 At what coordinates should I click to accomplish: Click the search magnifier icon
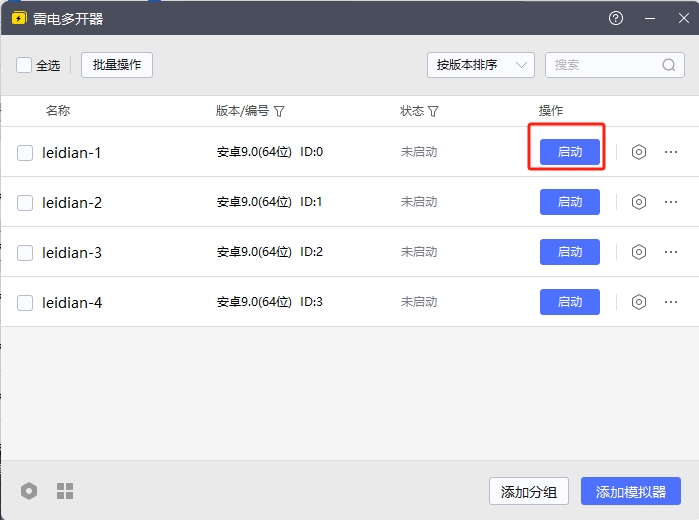tap(668, 65)
